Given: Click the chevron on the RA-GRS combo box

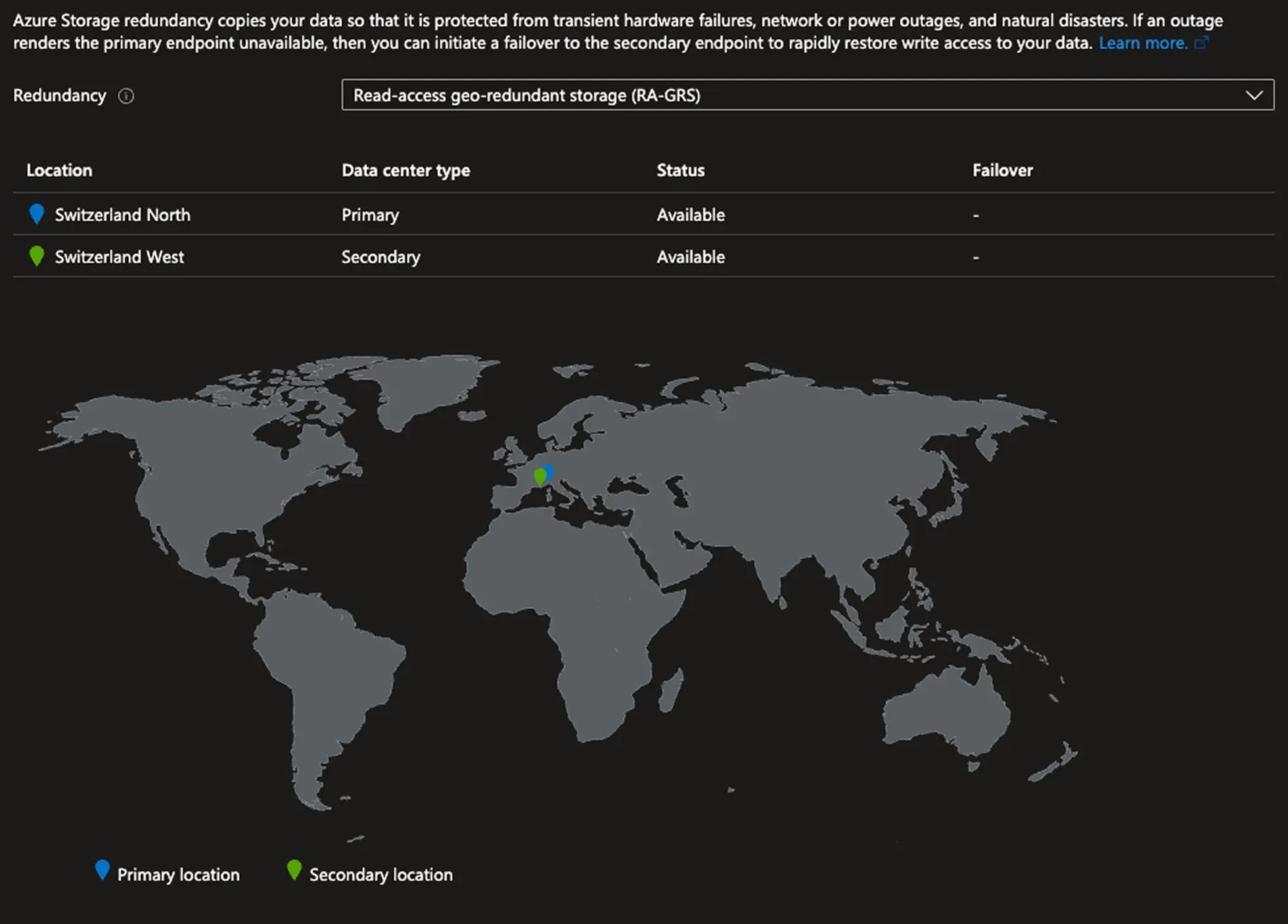Looking at the screenshot, I should click(1254, 95).
